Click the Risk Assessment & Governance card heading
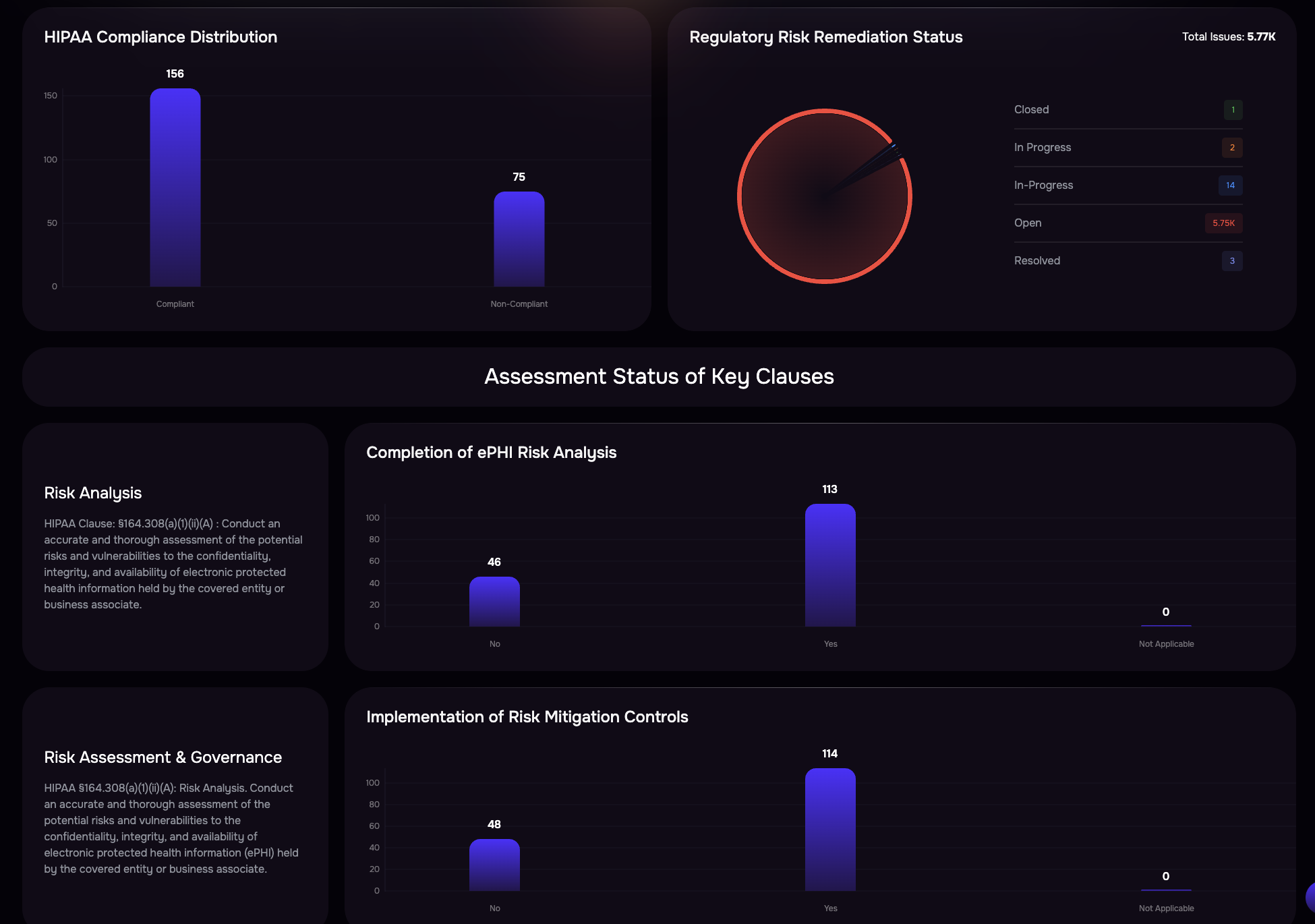This screenshot has height=924, width=1315. [163, 757]
